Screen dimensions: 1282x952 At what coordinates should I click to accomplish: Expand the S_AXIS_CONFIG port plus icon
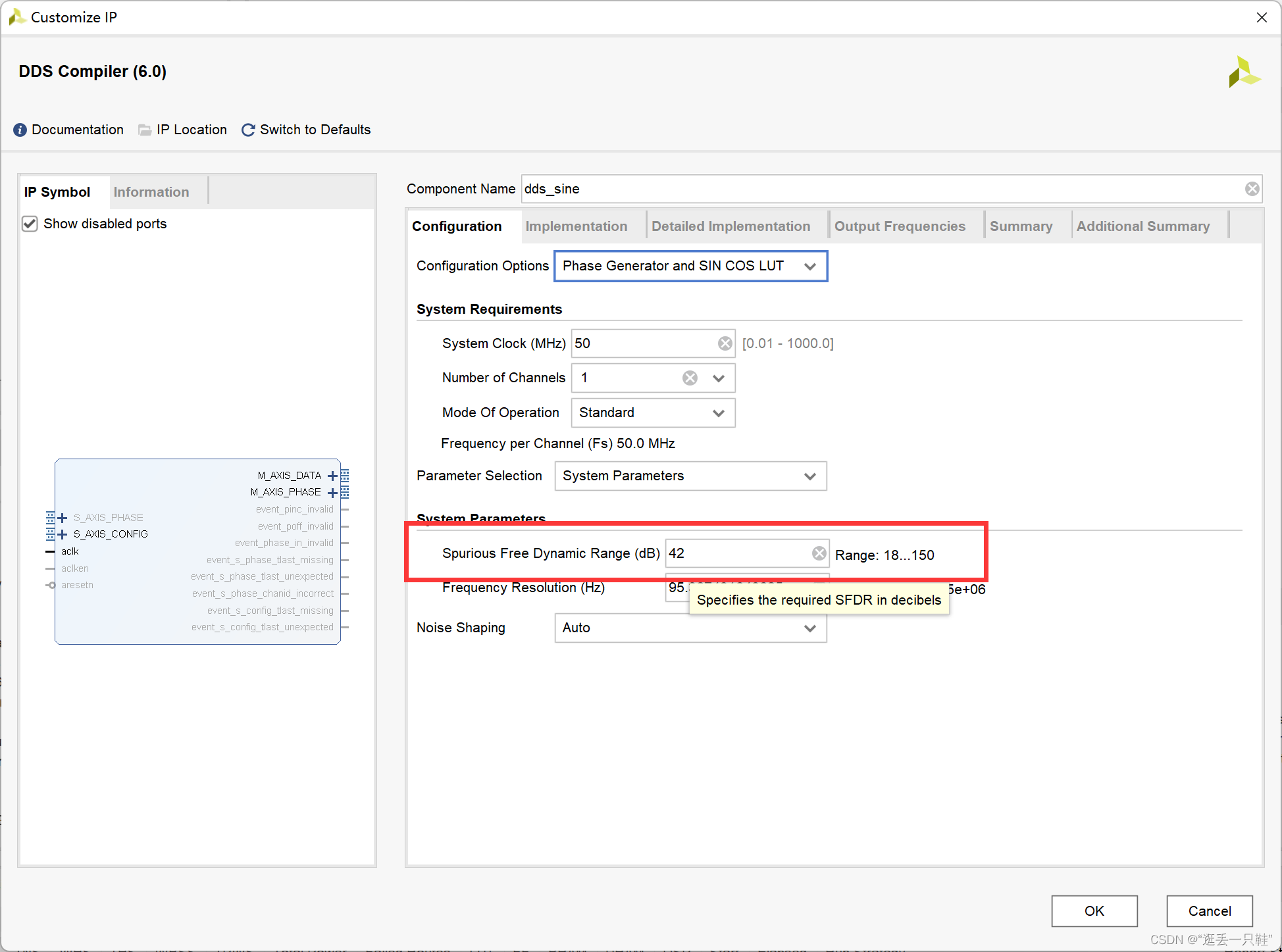[63, 534]
